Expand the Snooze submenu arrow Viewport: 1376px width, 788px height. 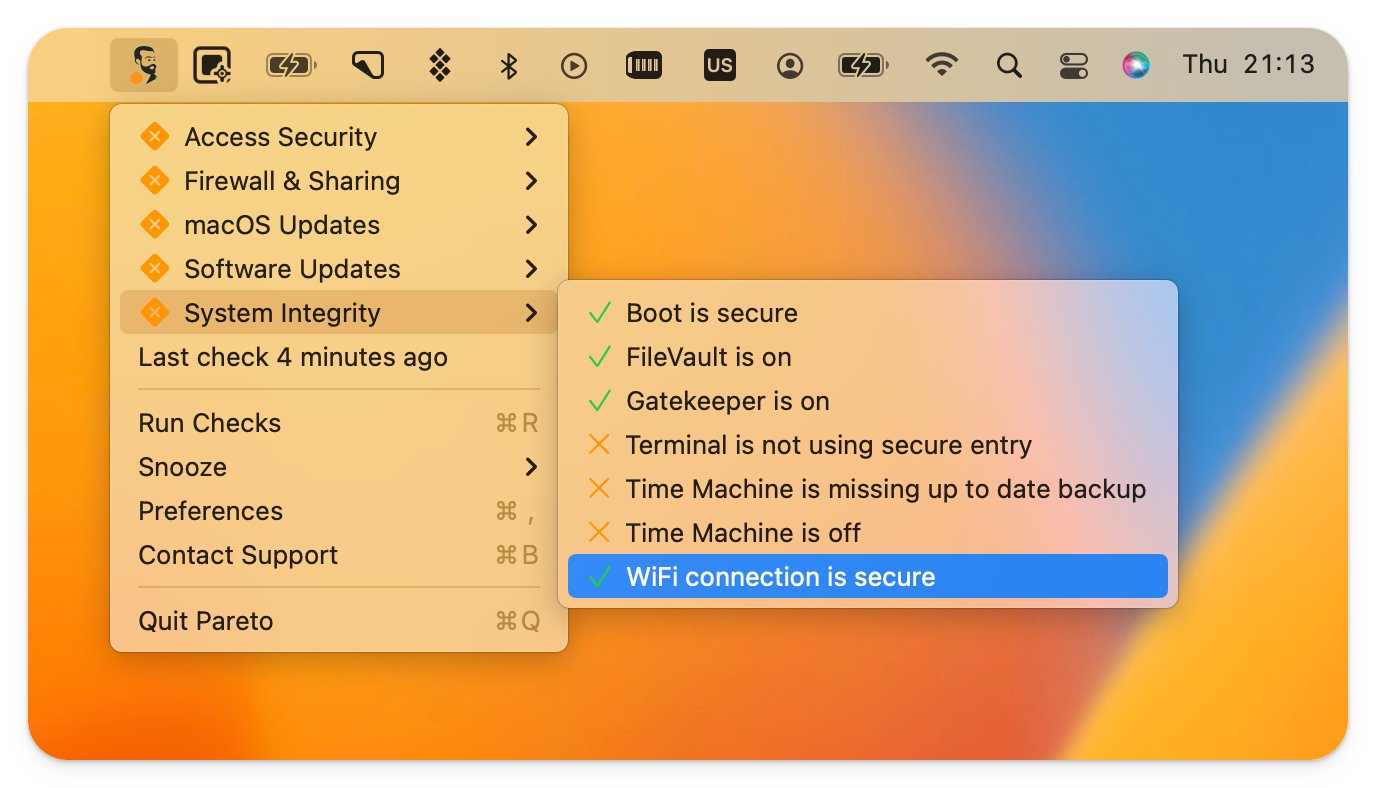point(531,467)
